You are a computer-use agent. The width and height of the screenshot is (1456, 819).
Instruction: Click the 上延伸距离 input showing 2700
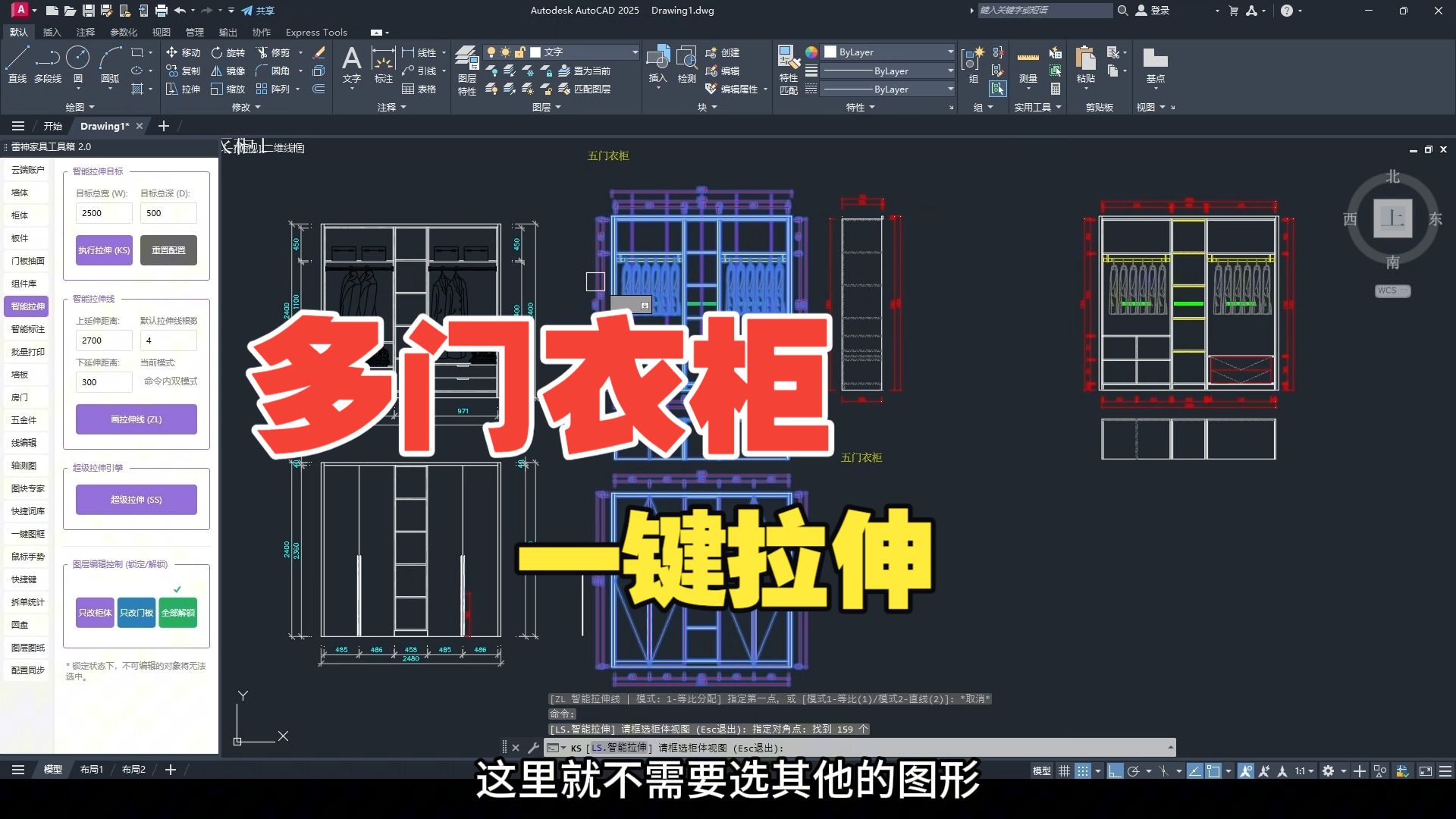[104, 340]
